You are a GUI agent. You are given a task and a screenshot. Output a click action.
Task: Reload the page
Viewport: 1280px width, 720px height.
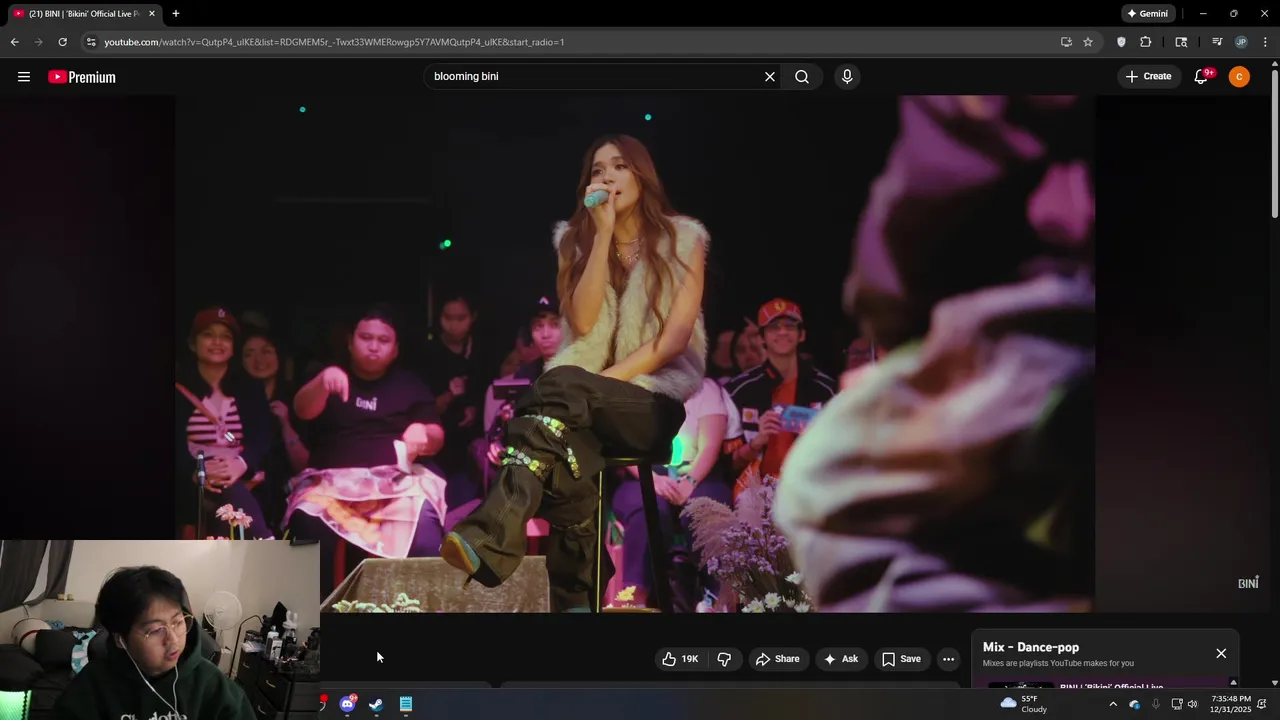[62, 42]
